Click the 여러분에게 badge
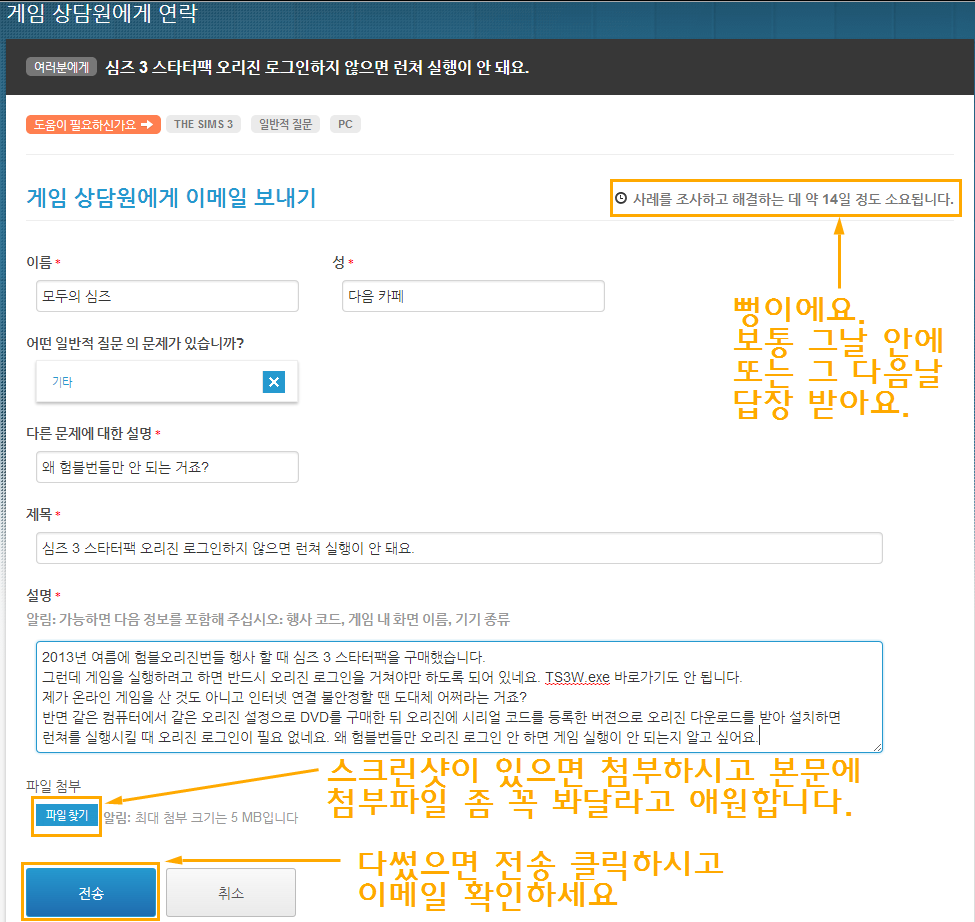This screenshot has height=922, width=975. [x=62, y=67]
